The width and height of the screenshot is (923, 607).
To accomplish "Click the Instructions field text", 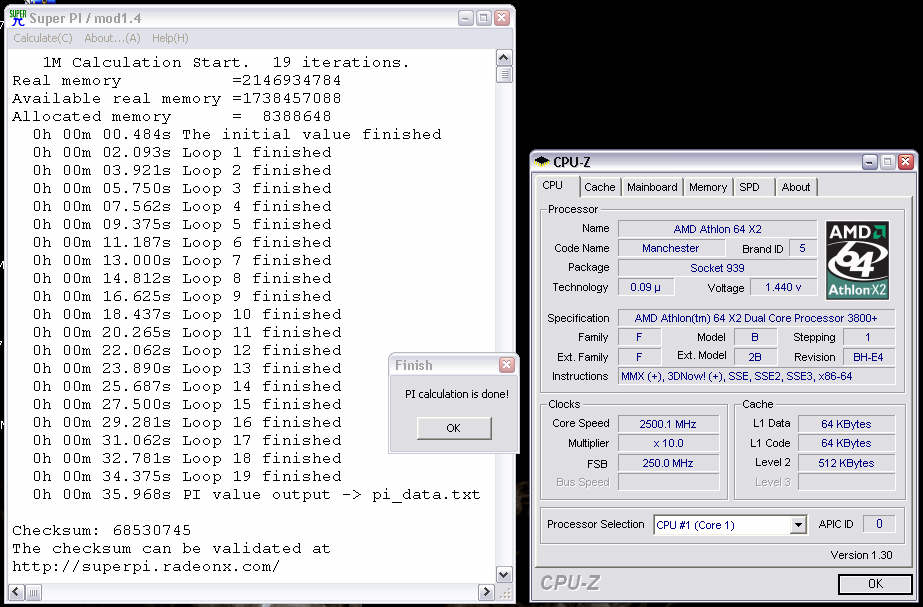I will point(756,376).
